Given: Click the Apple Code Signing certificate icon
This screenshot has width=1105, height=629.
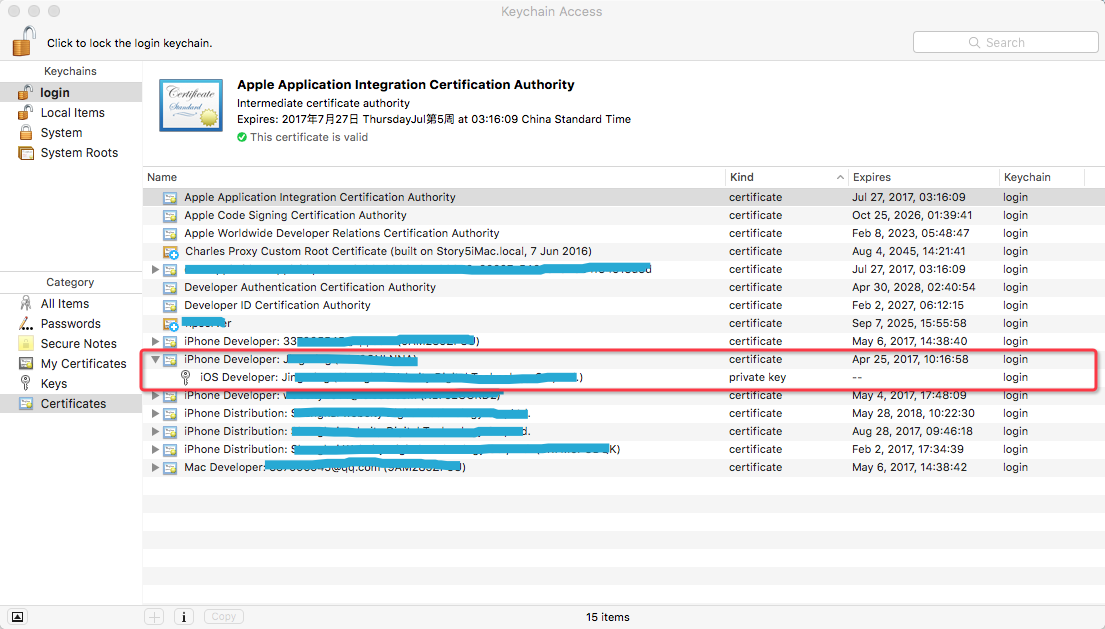Looking at the screenshot, I should pos(170,216).
